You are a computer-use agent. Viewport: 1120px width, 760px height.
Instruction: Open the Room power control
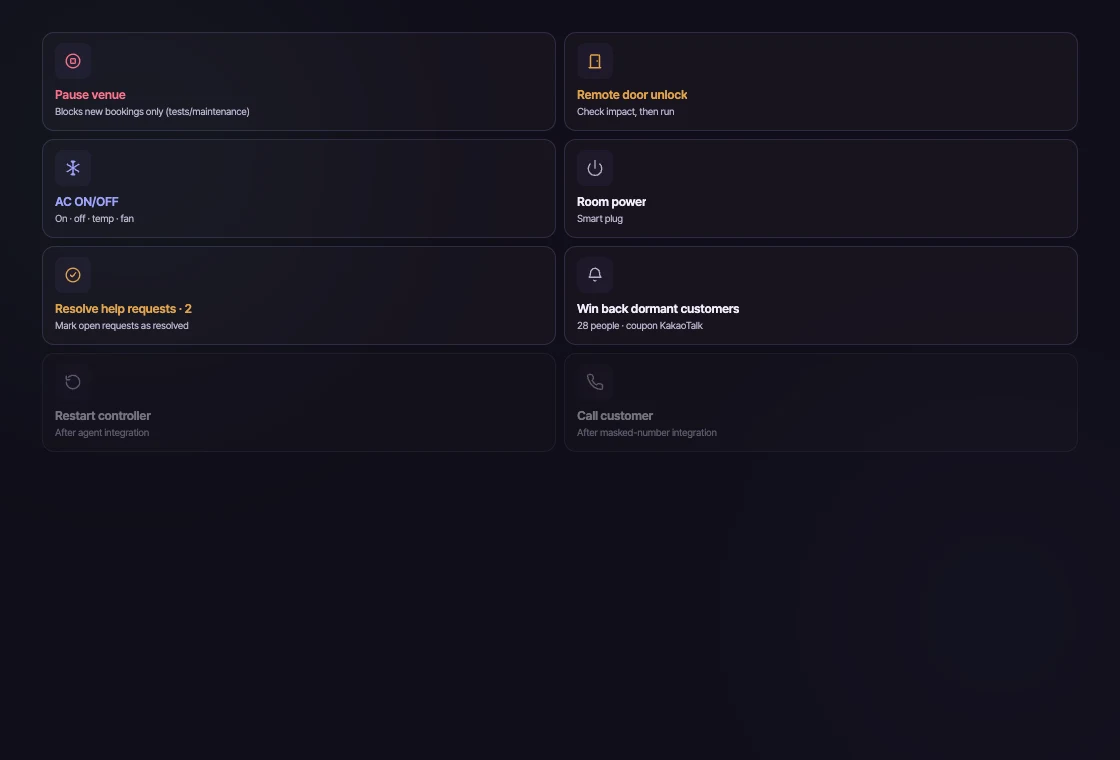point(821,189)
